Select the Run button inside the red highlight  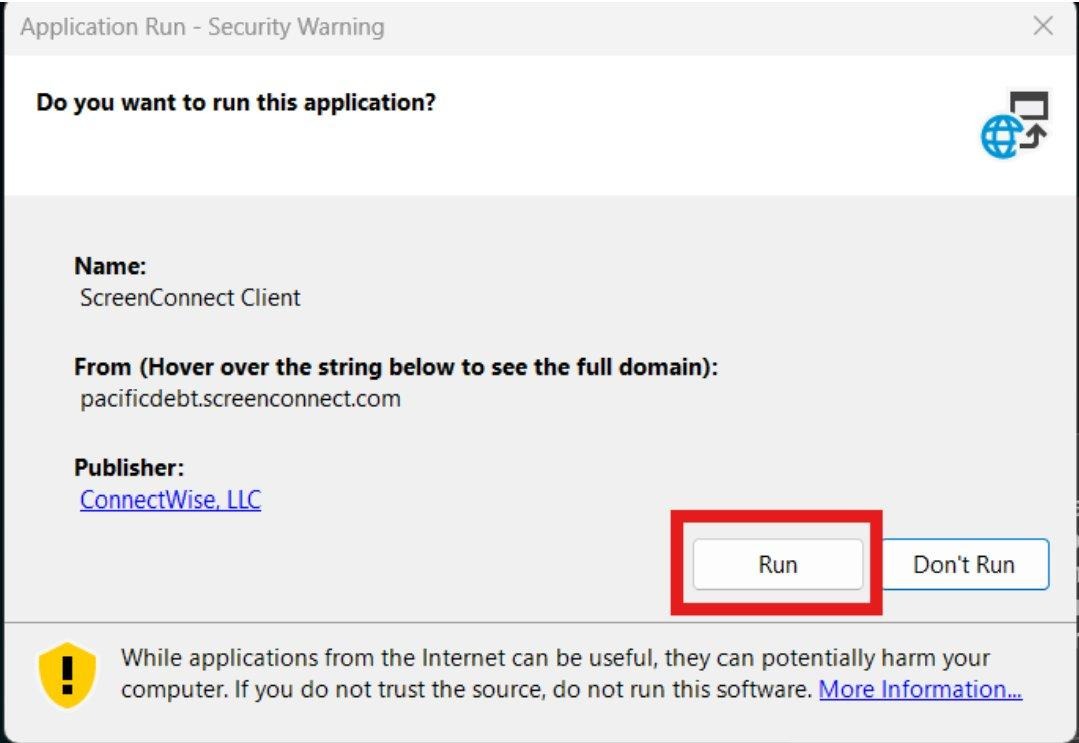(x=778, y=563)
